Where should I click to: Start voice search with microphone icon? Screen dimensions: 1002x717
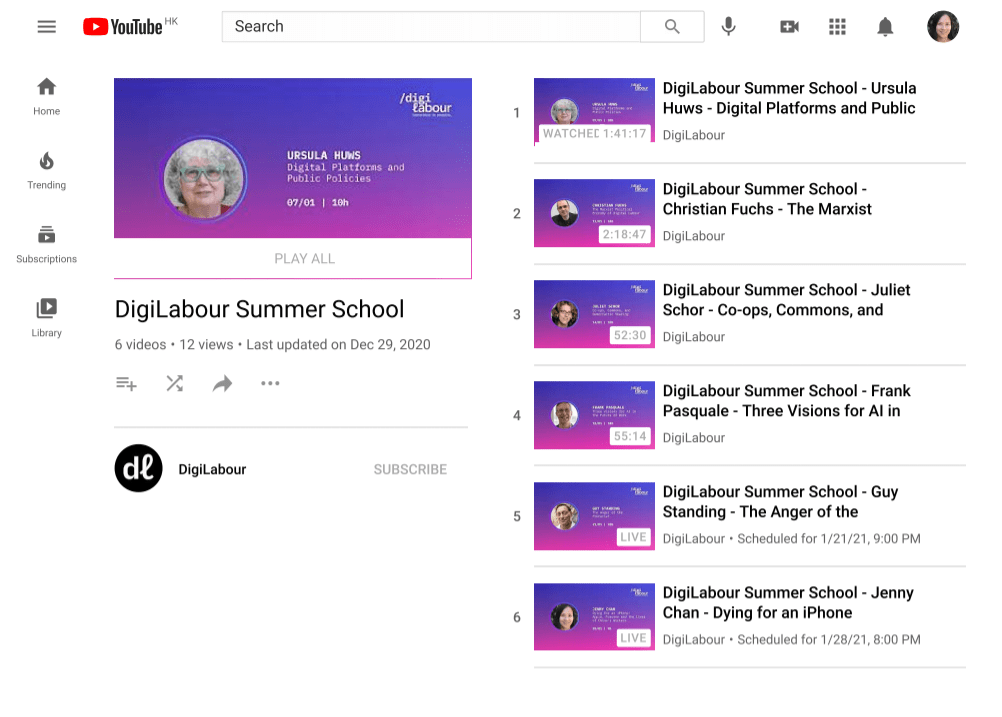pyautogui.click(x=729, y=27)
